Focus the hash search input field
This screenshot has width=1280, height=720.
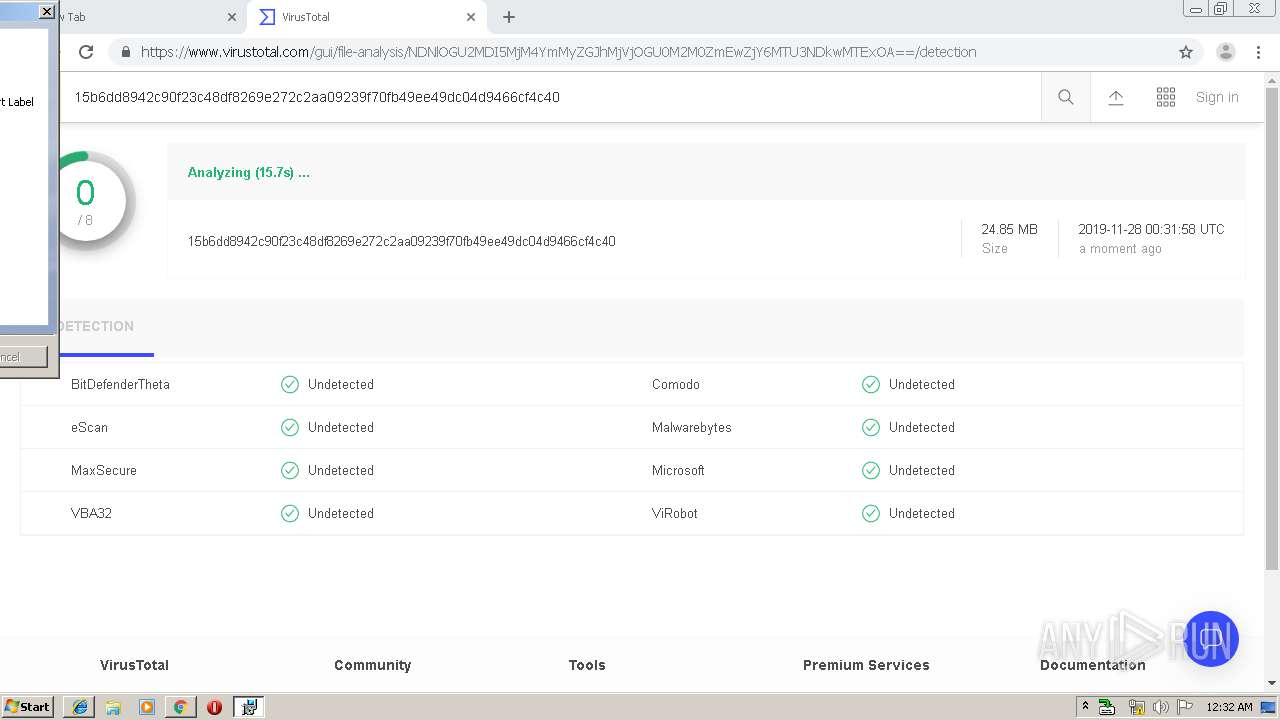(x=550, y=97)
